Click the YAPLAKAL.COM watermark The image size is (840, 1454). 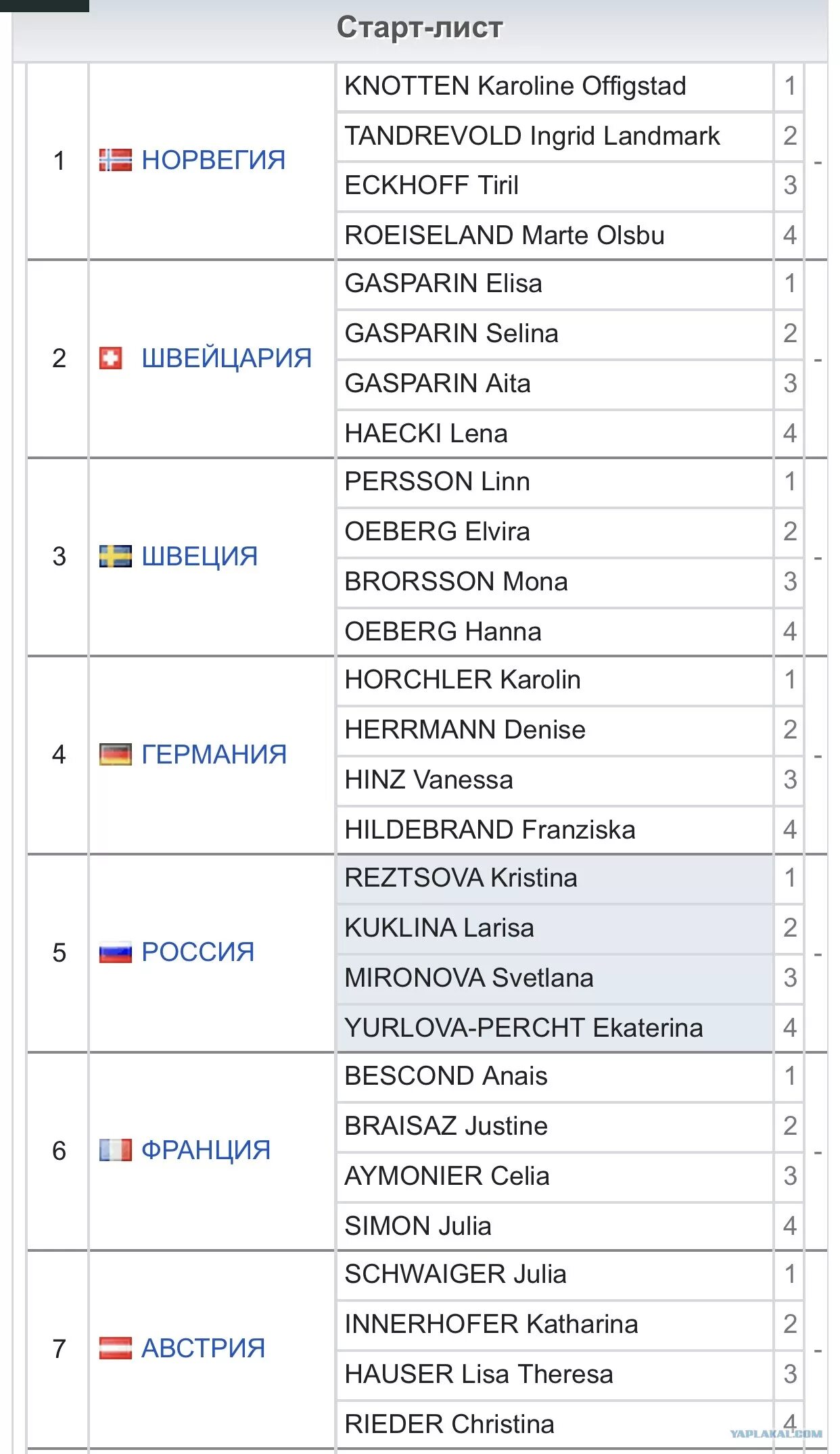tap(776, 1433)
